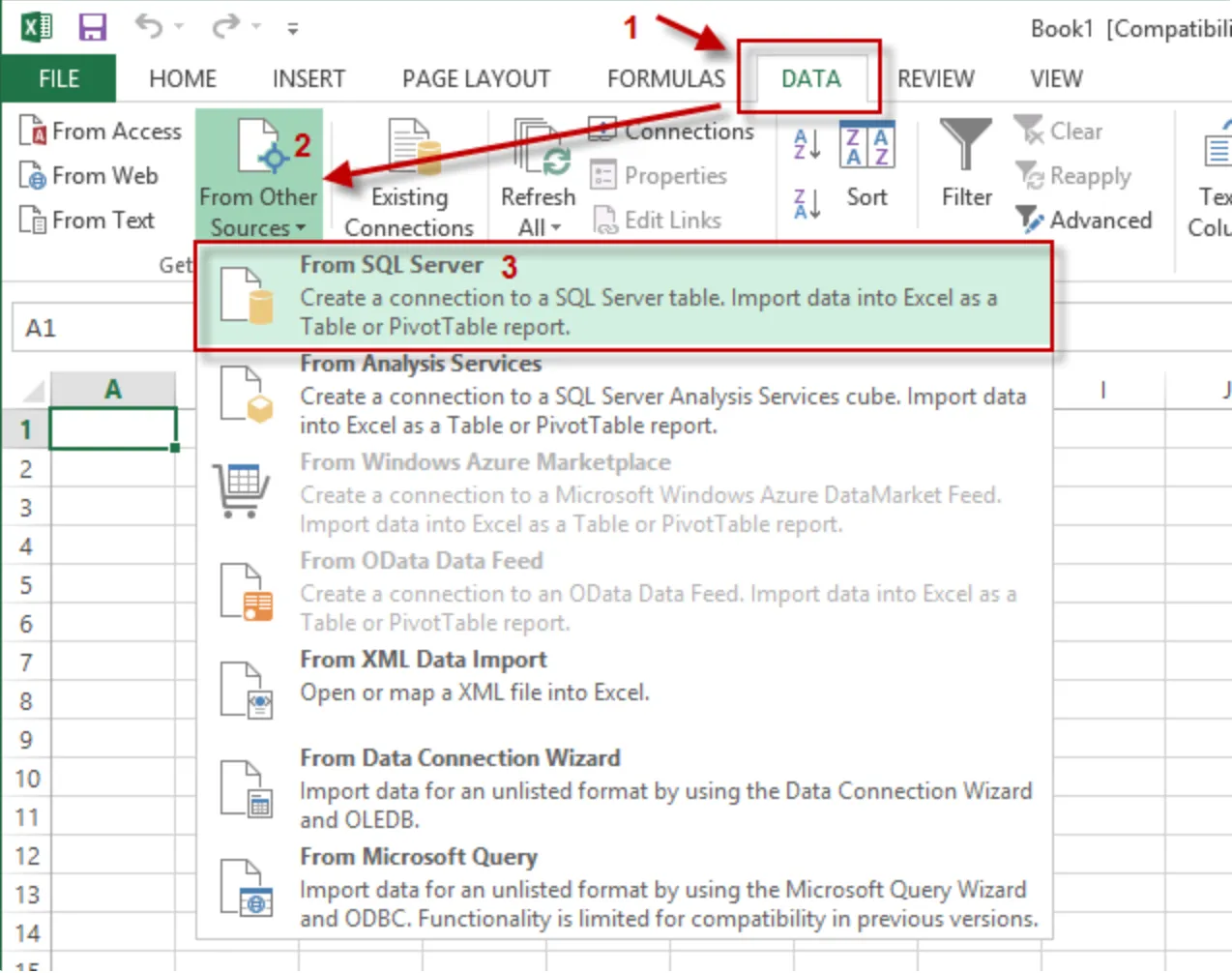This screenshot has width=1232, height=973.
Task: Choose From Data Connection Wizard item
Action: coord(624,789)
